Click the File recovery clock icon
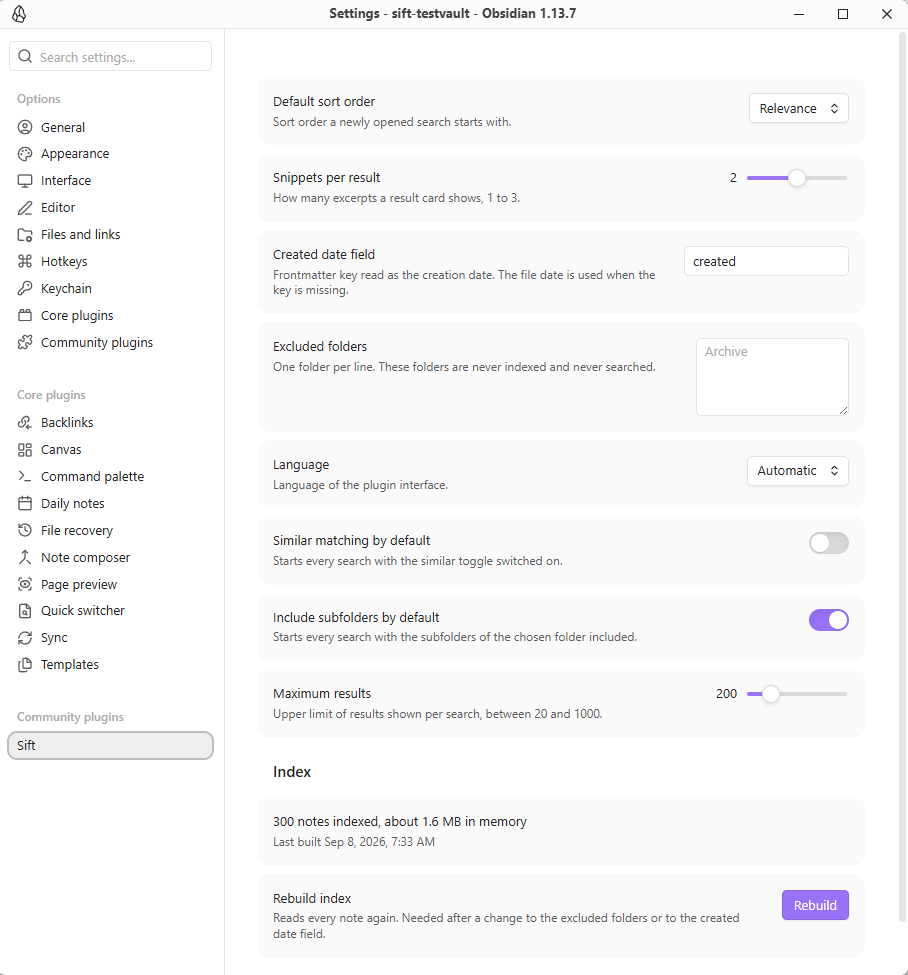This screenshot has height=975, width=908. 25,530
